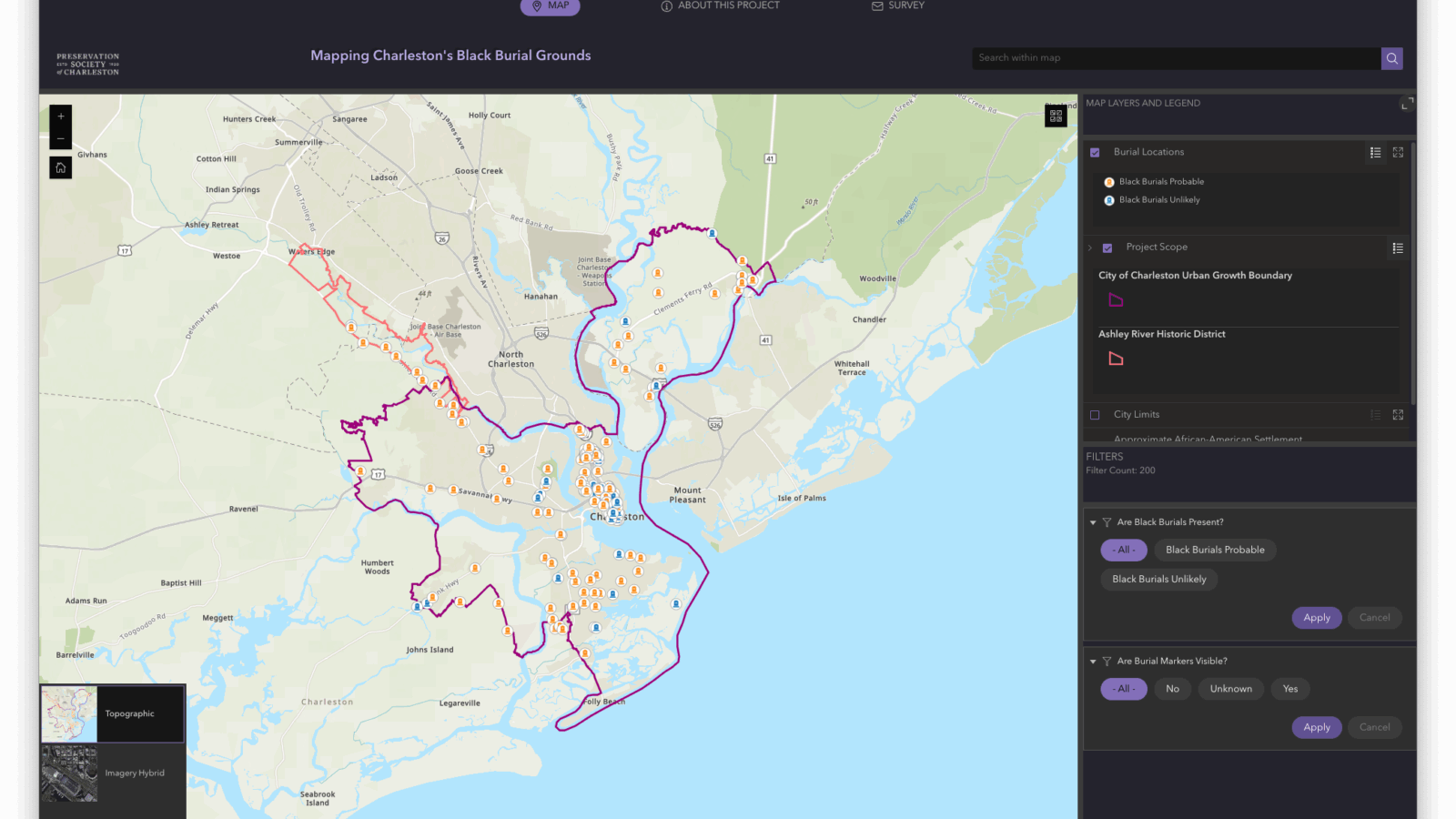Click the Mount Pleasant map label
Screen dimensions: 1456x819
(x=688, y=495)
